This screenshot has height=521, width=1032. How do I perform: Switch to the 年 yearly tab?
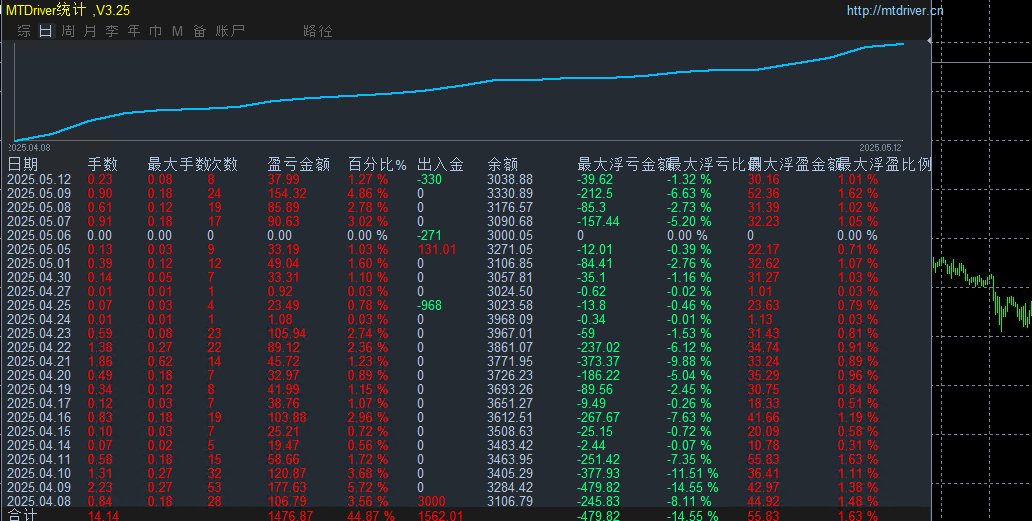click(x=134, y=31)
